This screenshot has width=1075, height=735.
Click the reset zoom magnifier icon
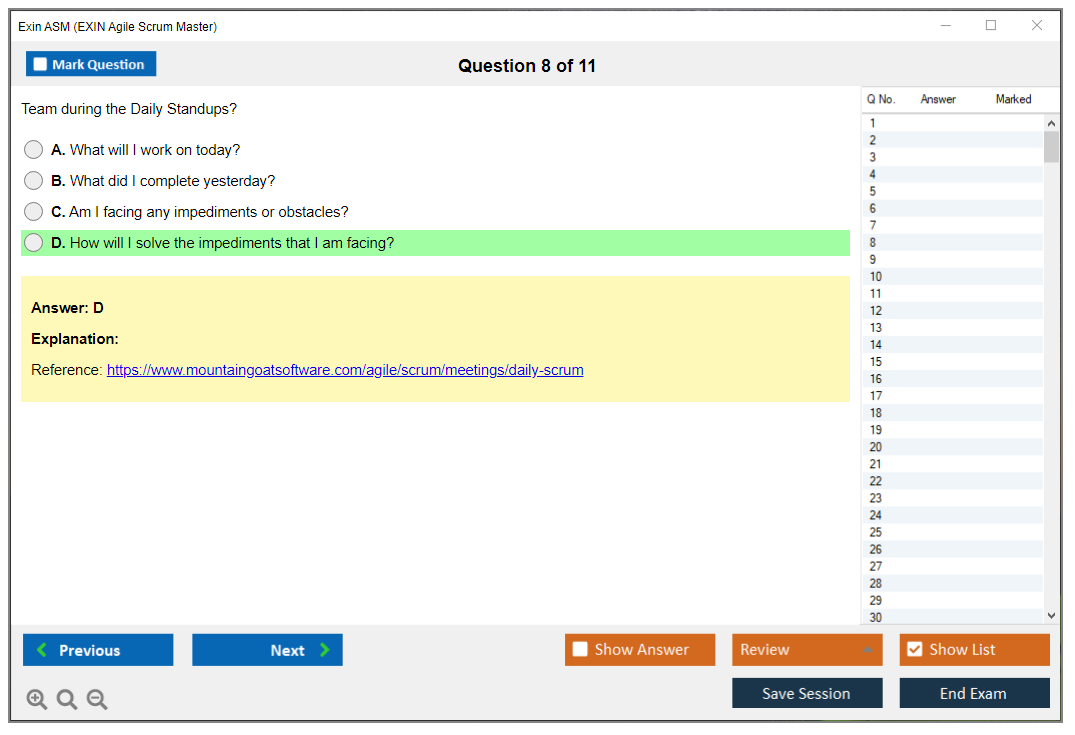tap(67, 700)
